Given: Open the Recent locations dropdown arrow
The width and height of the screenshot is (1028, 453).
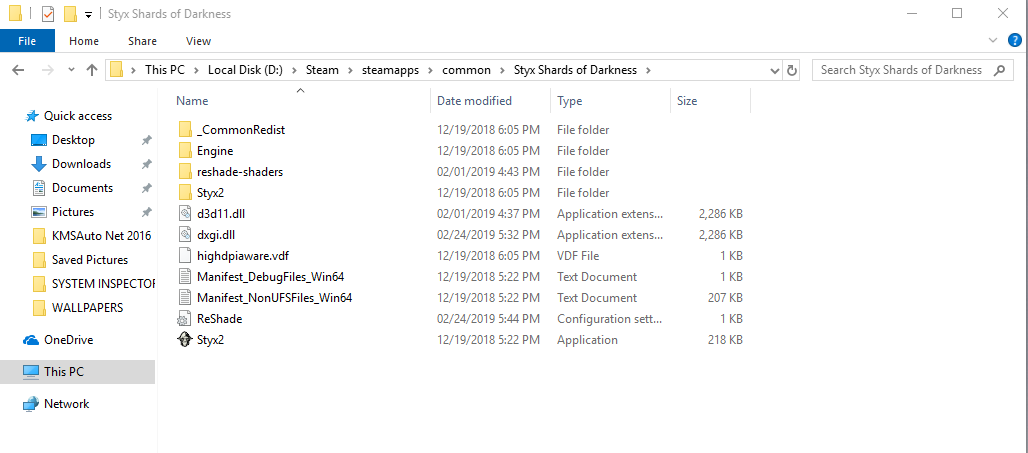Looking at the screenshot, I should coord(70,70).
